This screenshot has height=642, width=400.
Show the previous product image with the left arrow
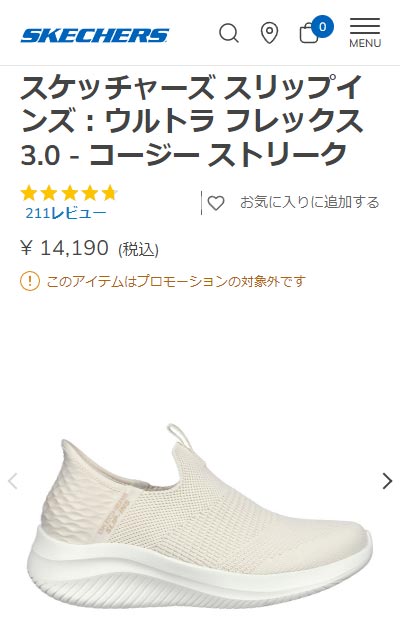tap(13, 481)
